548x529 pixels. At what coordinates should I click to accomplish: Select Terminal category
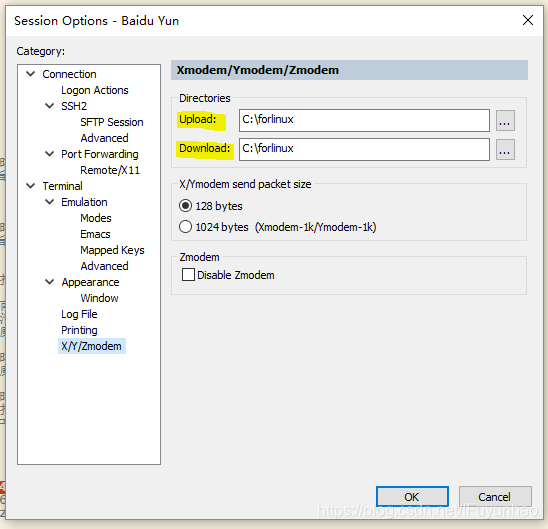(63, 186)
